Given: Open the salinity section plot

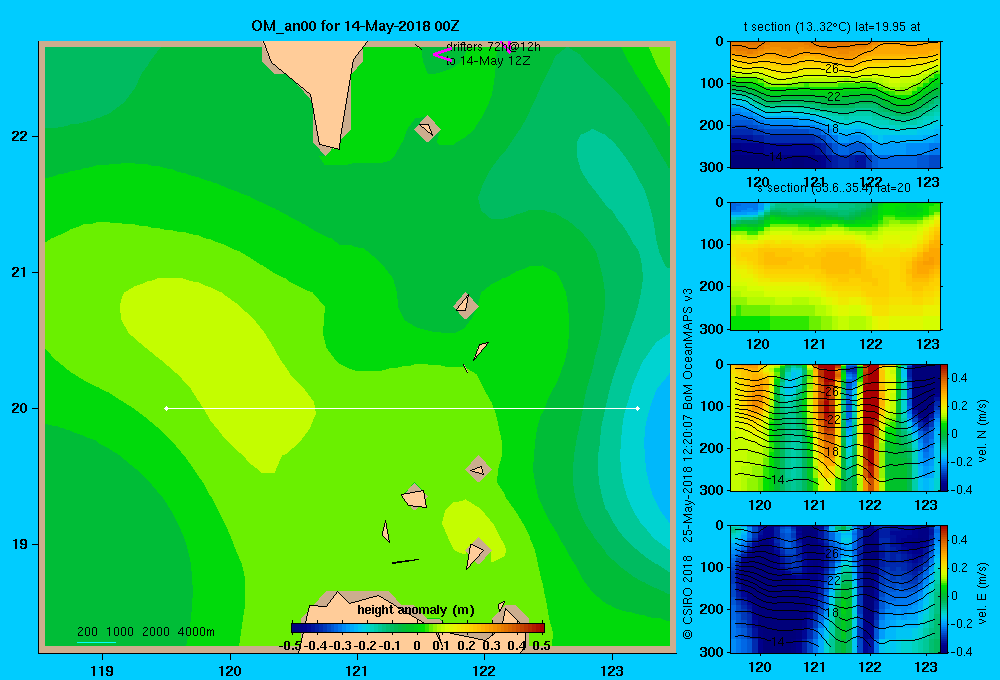Looking at the screenshot, I should (835, 266).
